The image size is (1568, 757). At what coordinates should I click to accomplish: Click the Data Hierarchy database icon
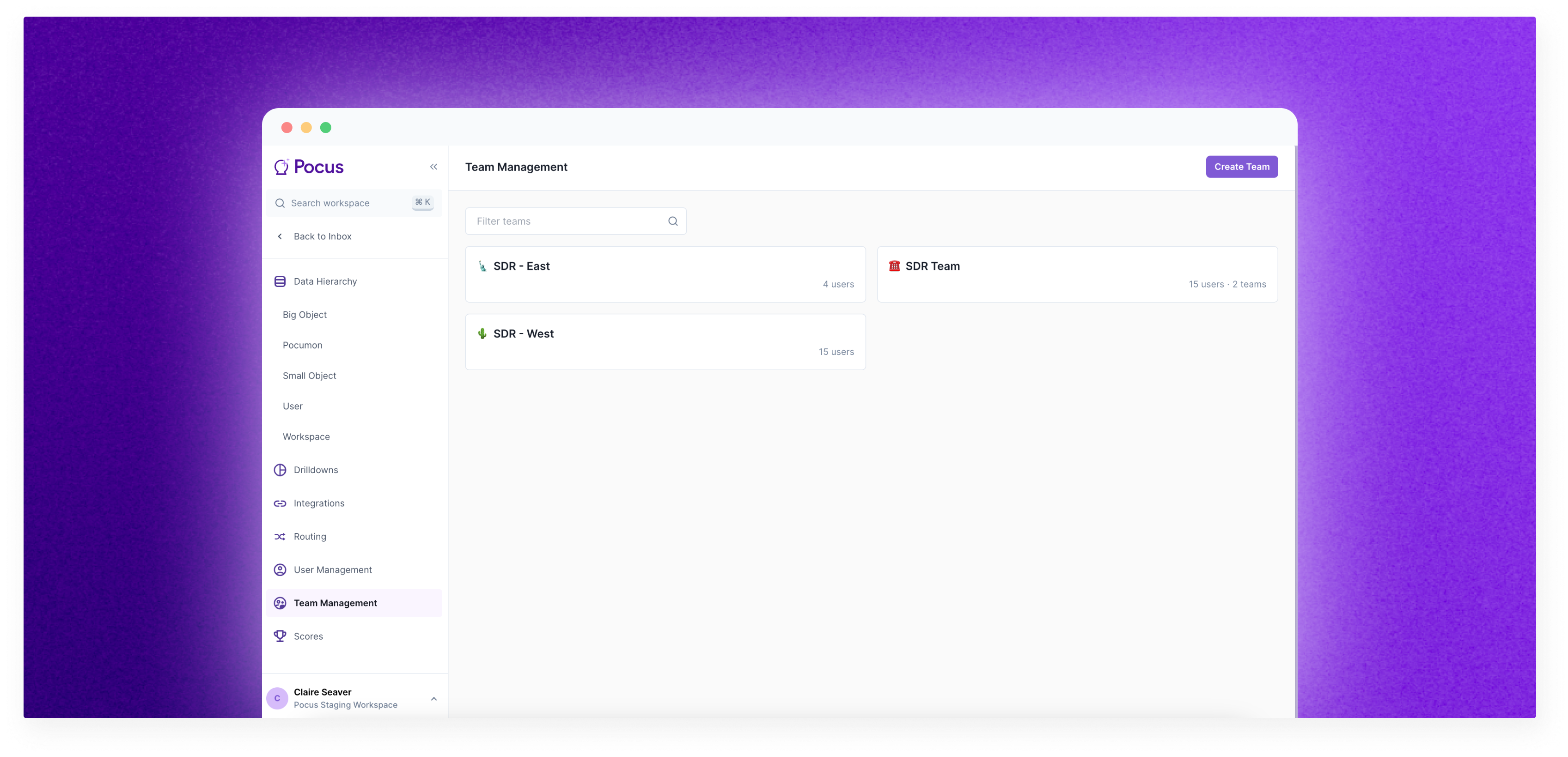[x=280, y=281]
